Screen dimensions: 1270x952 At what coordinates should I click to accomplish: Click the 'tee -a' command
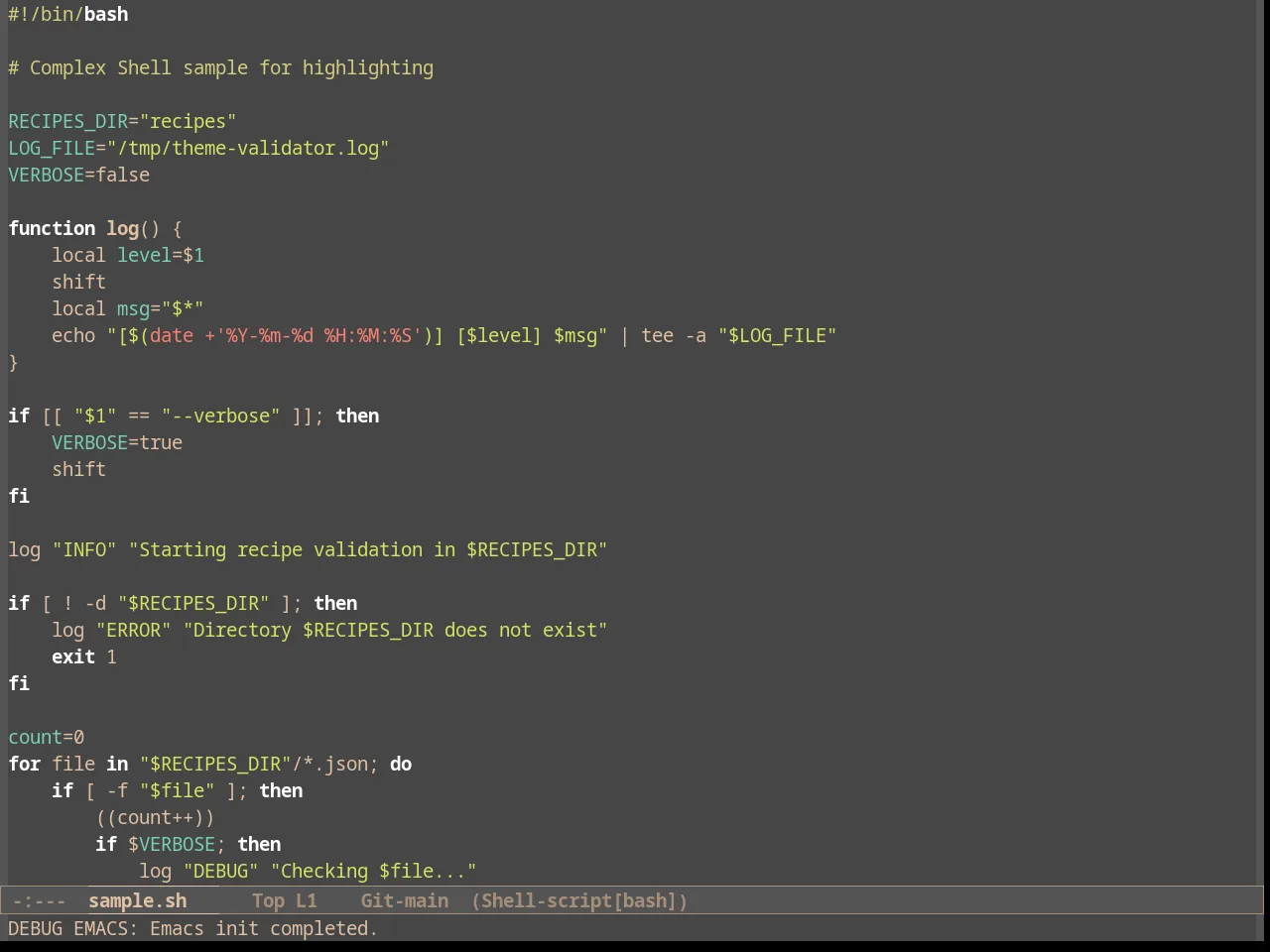674,335
